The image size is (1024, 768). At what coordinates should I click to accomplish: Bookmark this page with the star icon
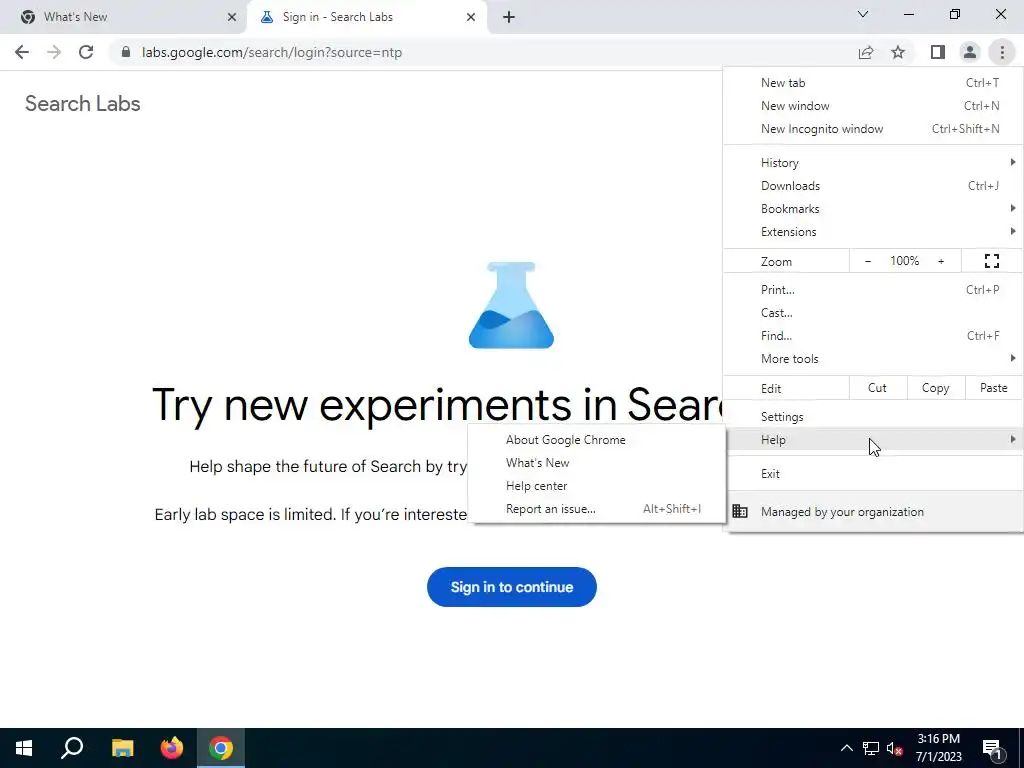click(898, 52)
